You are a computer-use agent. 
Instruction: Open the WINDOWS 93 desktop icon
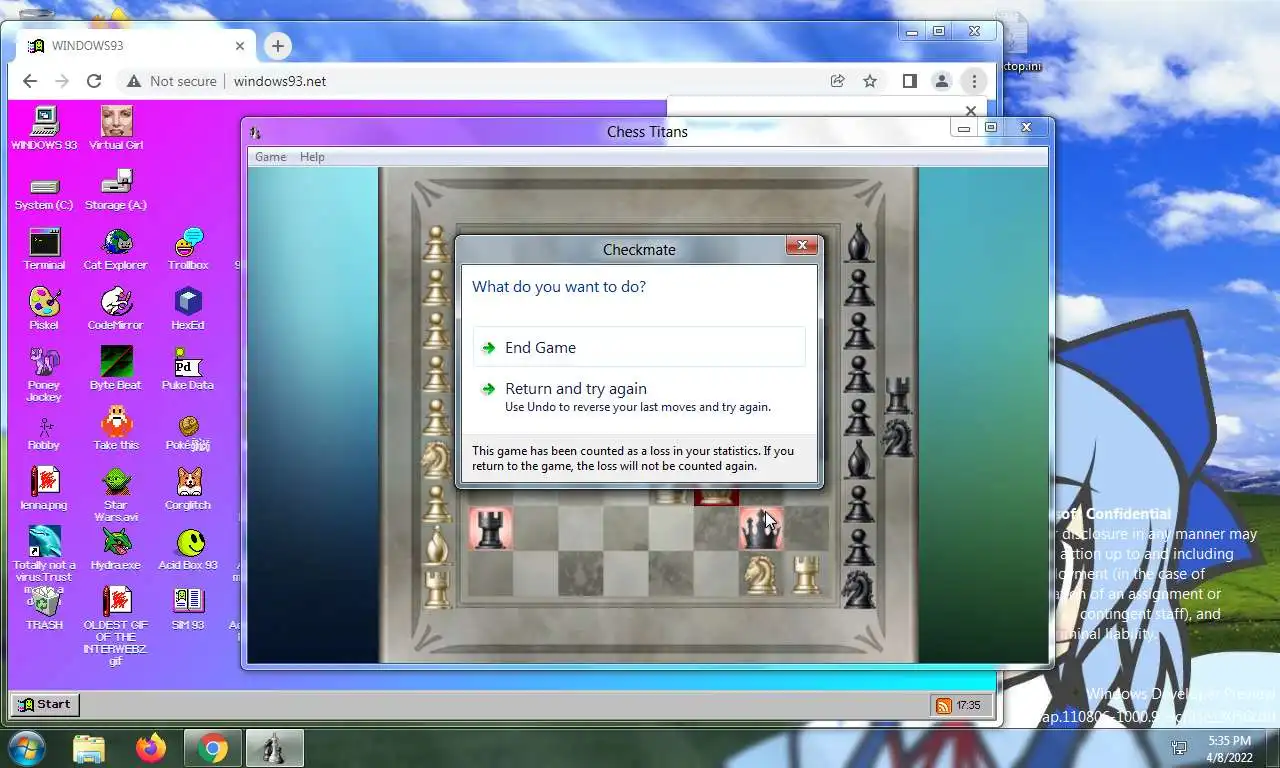click(44, 128)
